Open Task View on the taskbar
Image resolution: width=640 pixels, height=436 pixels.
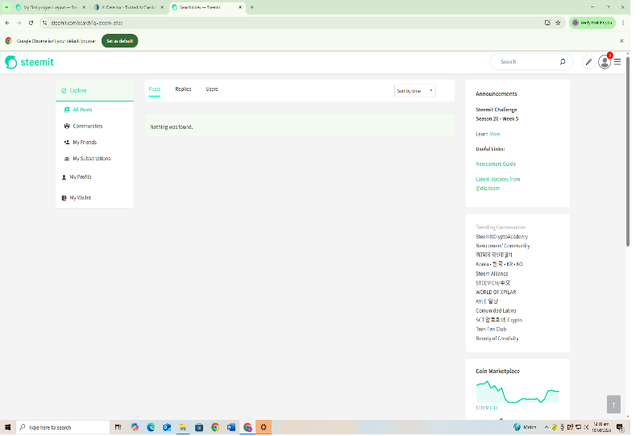(118, 427)
